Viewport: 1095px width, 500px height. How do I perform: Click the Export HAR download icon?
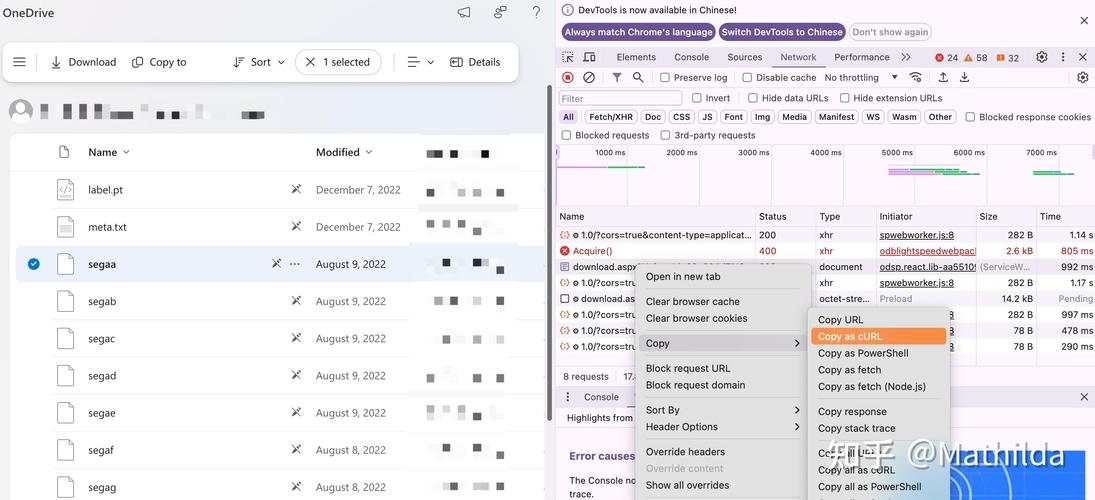click(x=964, y=78)
